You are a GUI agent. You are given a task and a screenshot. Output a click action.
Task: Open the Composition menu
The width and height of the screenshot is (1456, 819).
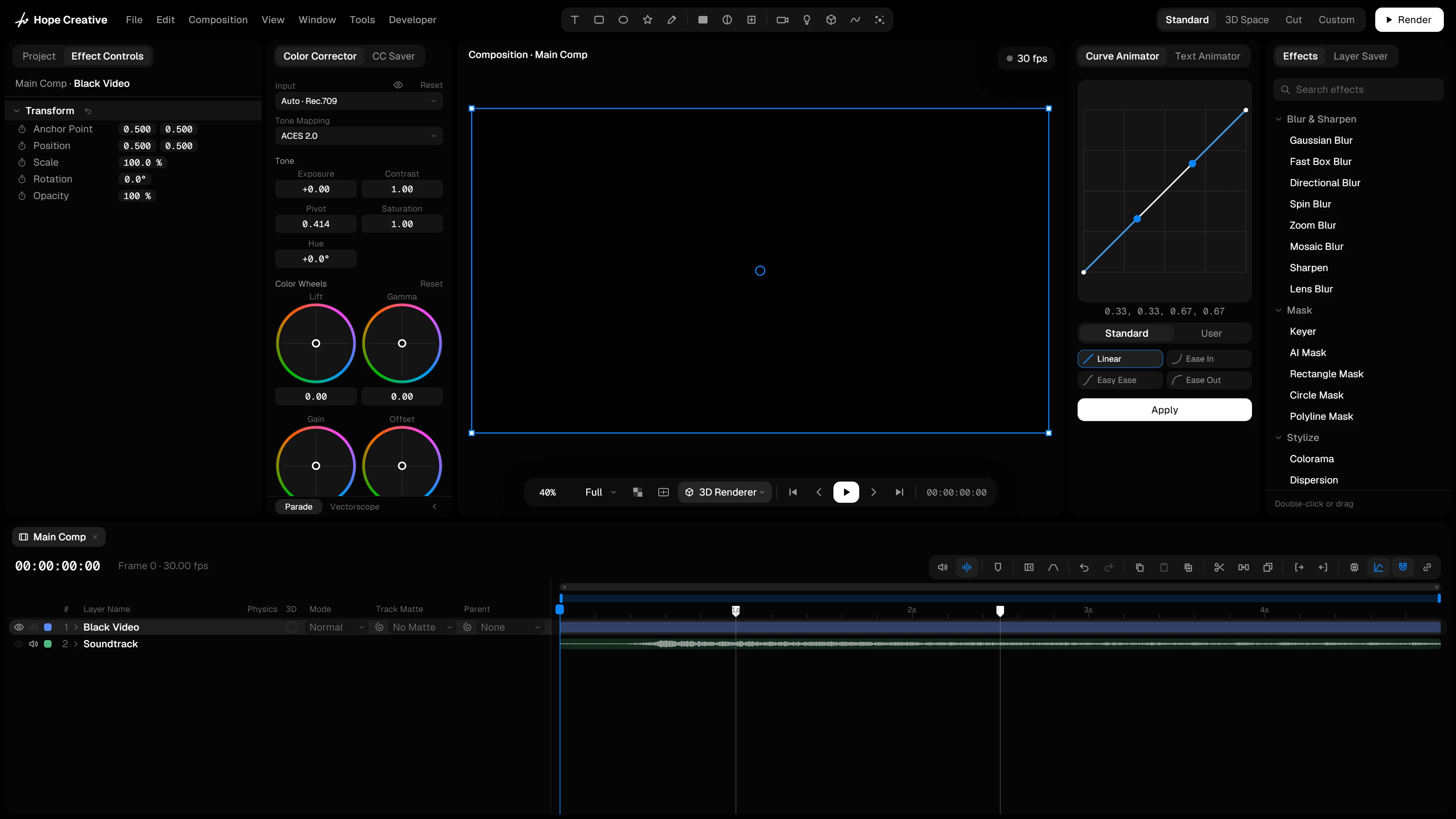click(x=218, y=20)
